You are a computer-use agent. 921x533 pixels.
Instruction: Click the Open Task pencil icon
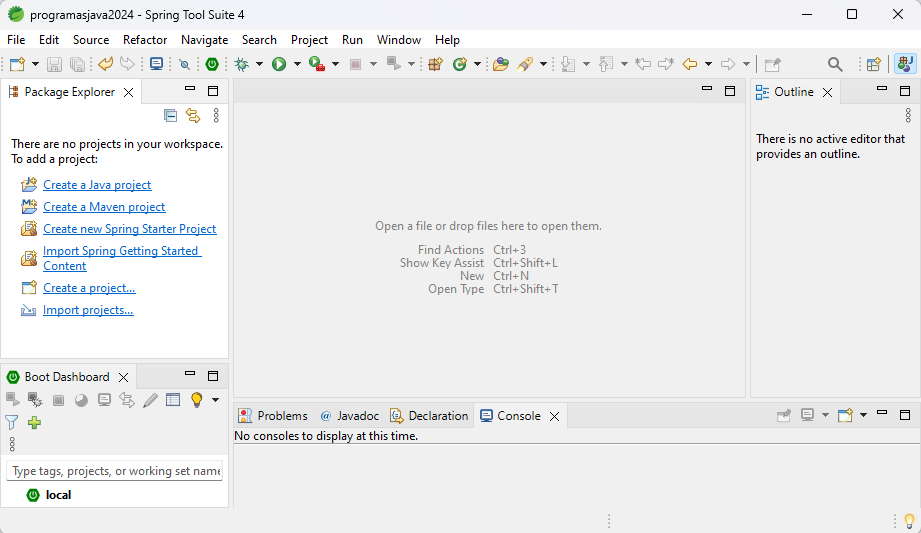pos(525,64)
